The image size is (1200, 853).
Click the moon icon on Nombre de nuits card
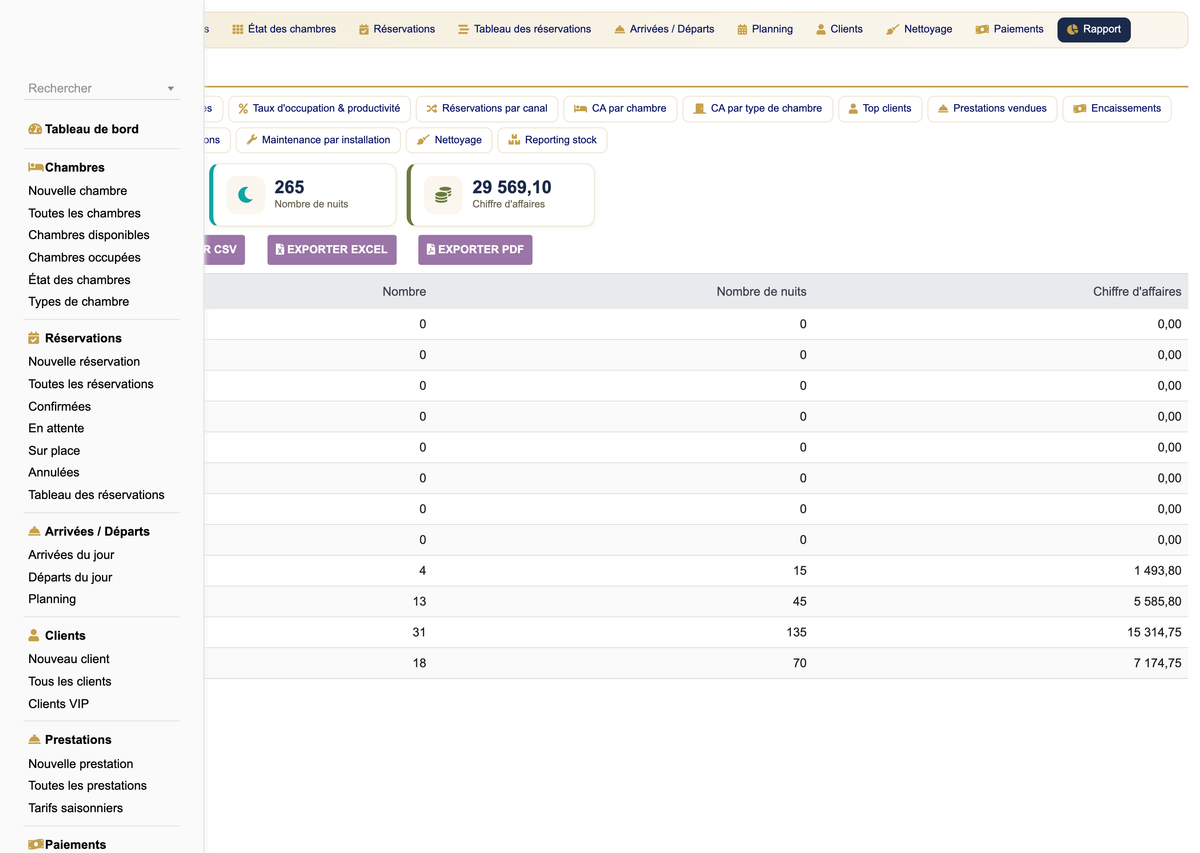click(246, 195)
